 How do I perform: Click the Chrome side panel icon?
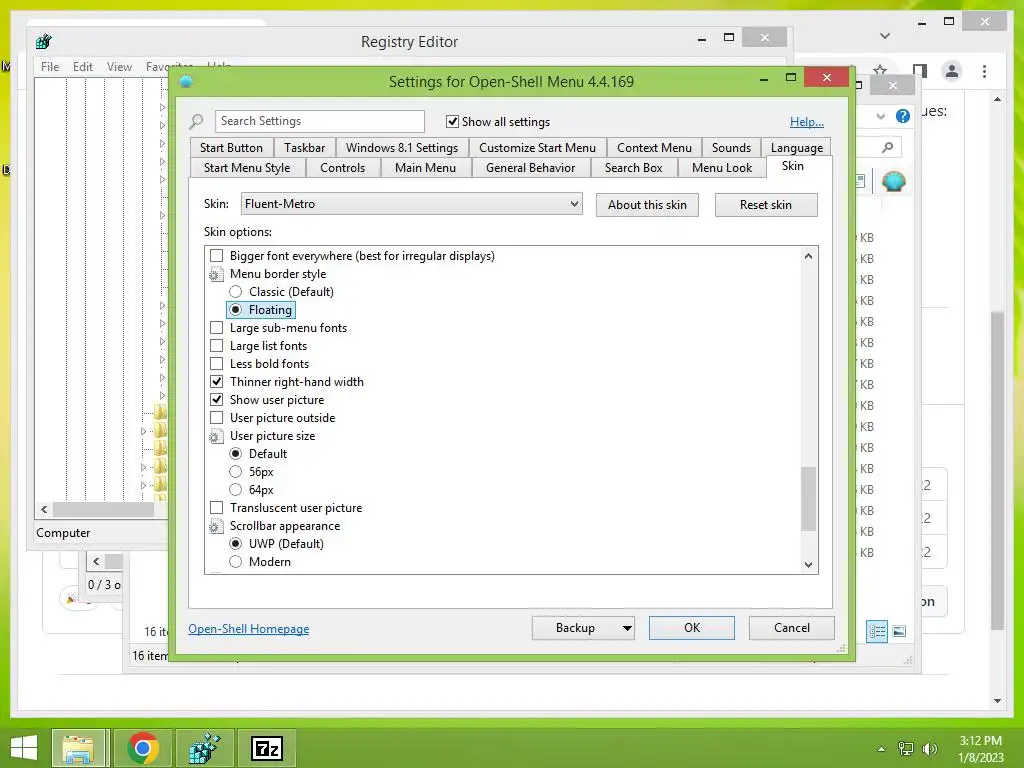[920, 71]
